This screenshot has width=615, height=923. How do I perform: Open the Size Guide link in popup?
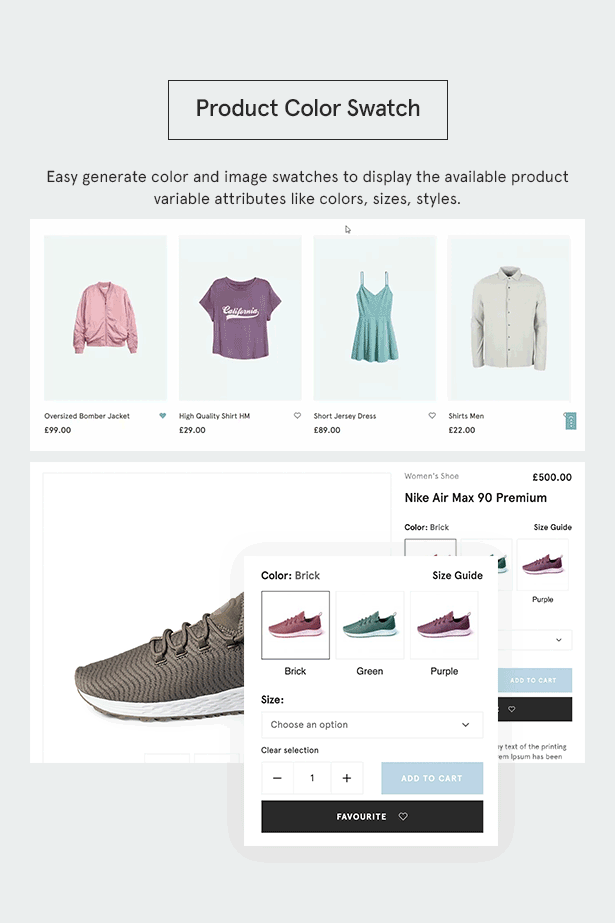click(457, 575)
